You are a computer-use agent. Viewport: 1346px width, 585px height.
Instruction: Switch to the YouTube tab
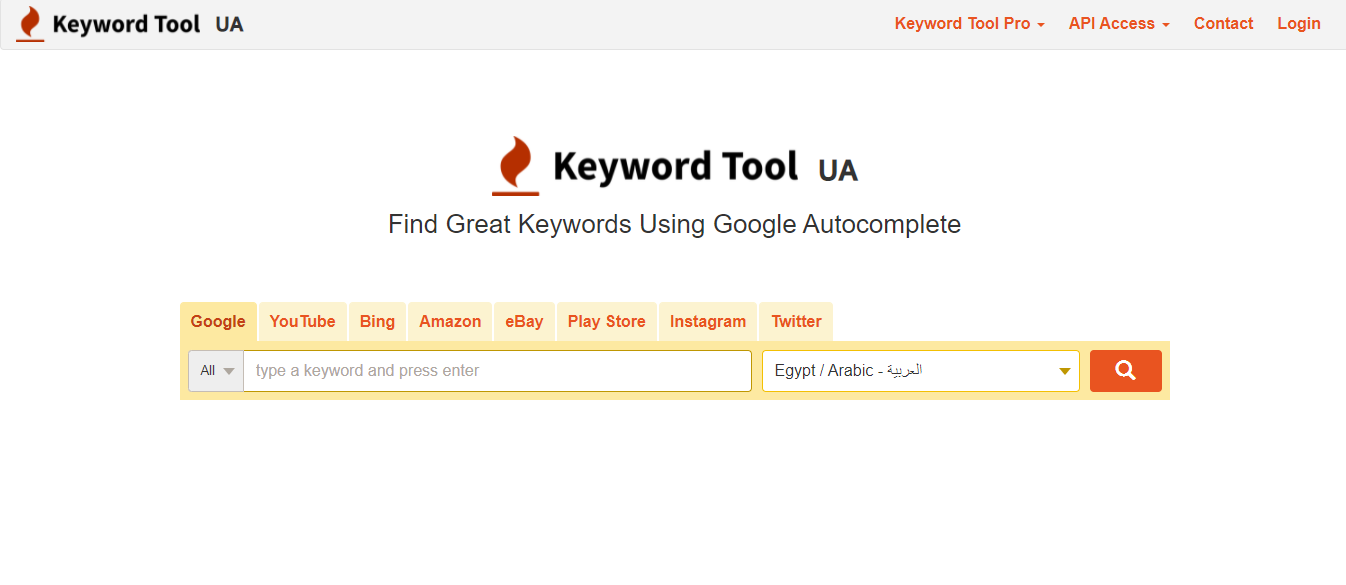302,322
